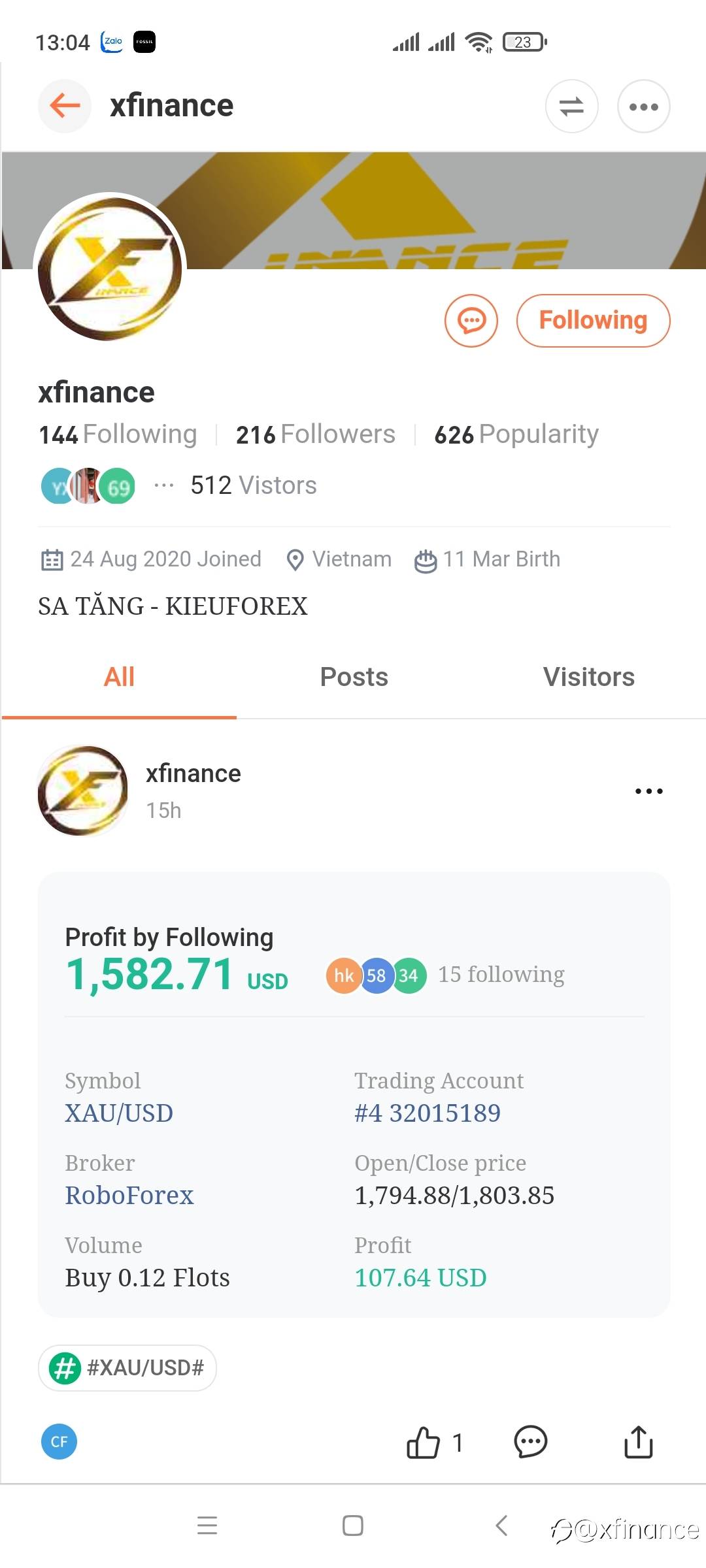Switch to the Posts tab
This screenshot has width=706, height=1568.
pos(354,677)
